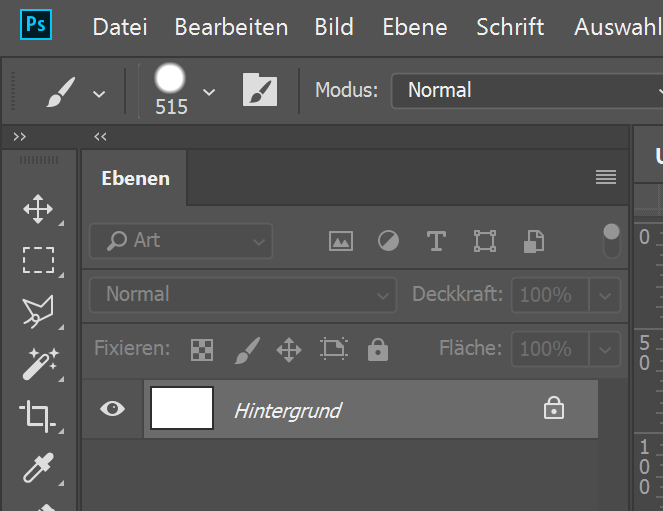Filter layers by adjustment layer type
This screenshot has width=663, height=511.
pyautogui.click(x=388, y=241)
